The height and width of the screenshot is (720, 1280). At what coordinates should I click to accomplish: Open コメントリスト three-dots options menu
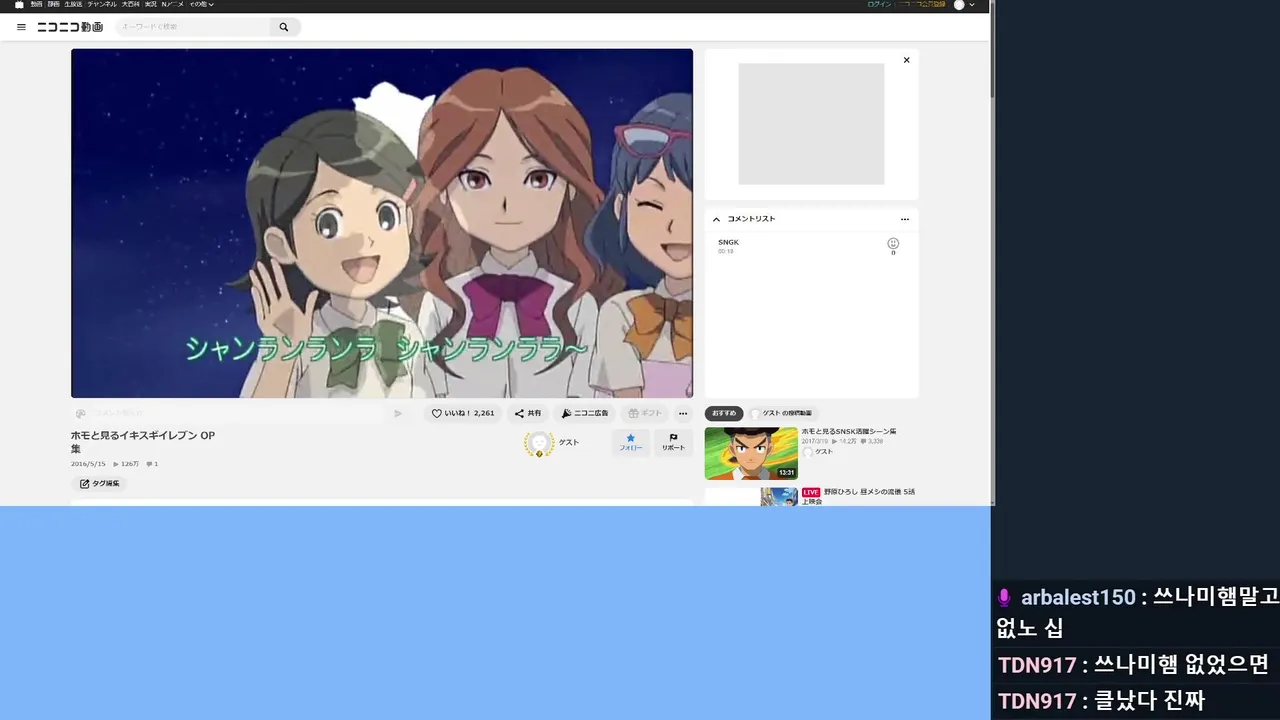[x=905, y=219]
